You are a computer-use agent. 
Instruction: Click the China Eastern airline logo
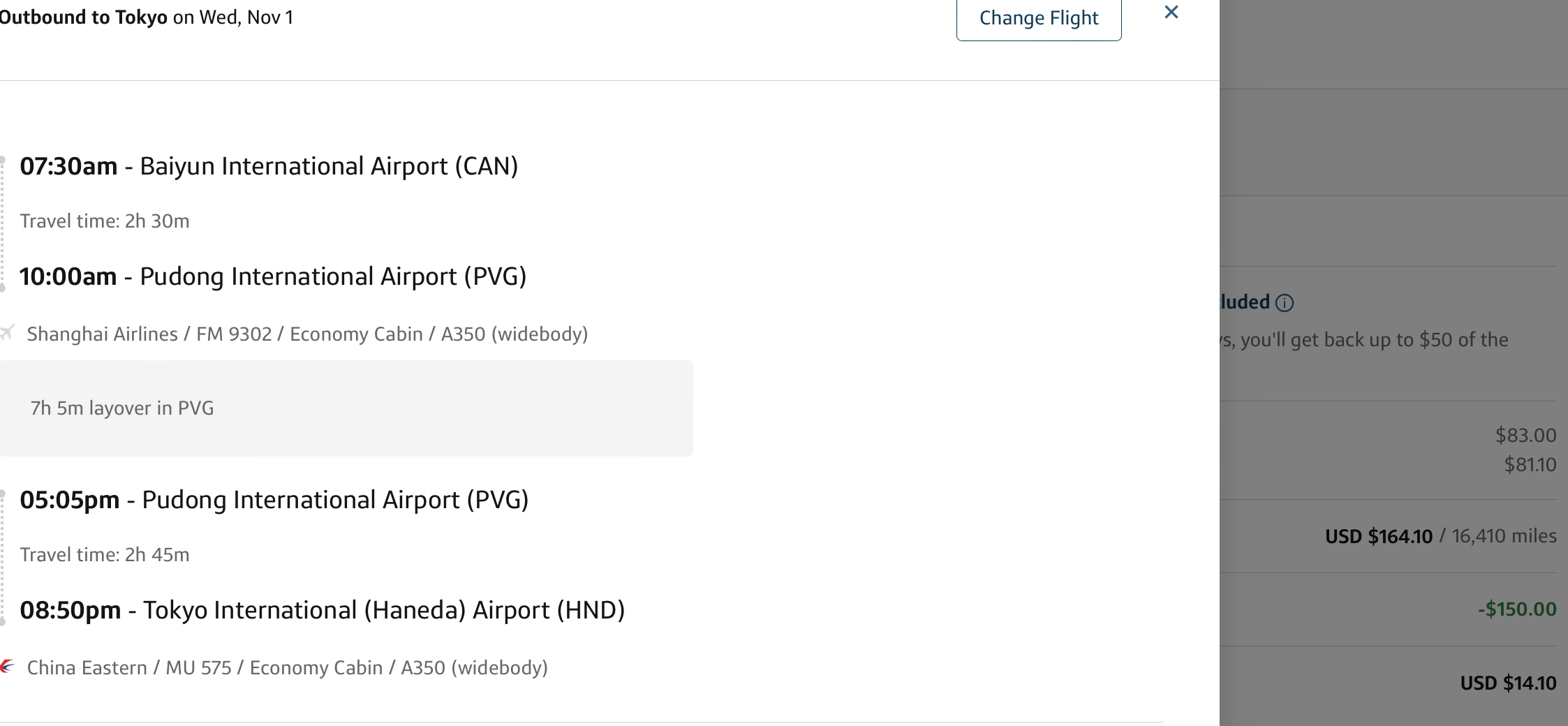(x=7, y=667)
